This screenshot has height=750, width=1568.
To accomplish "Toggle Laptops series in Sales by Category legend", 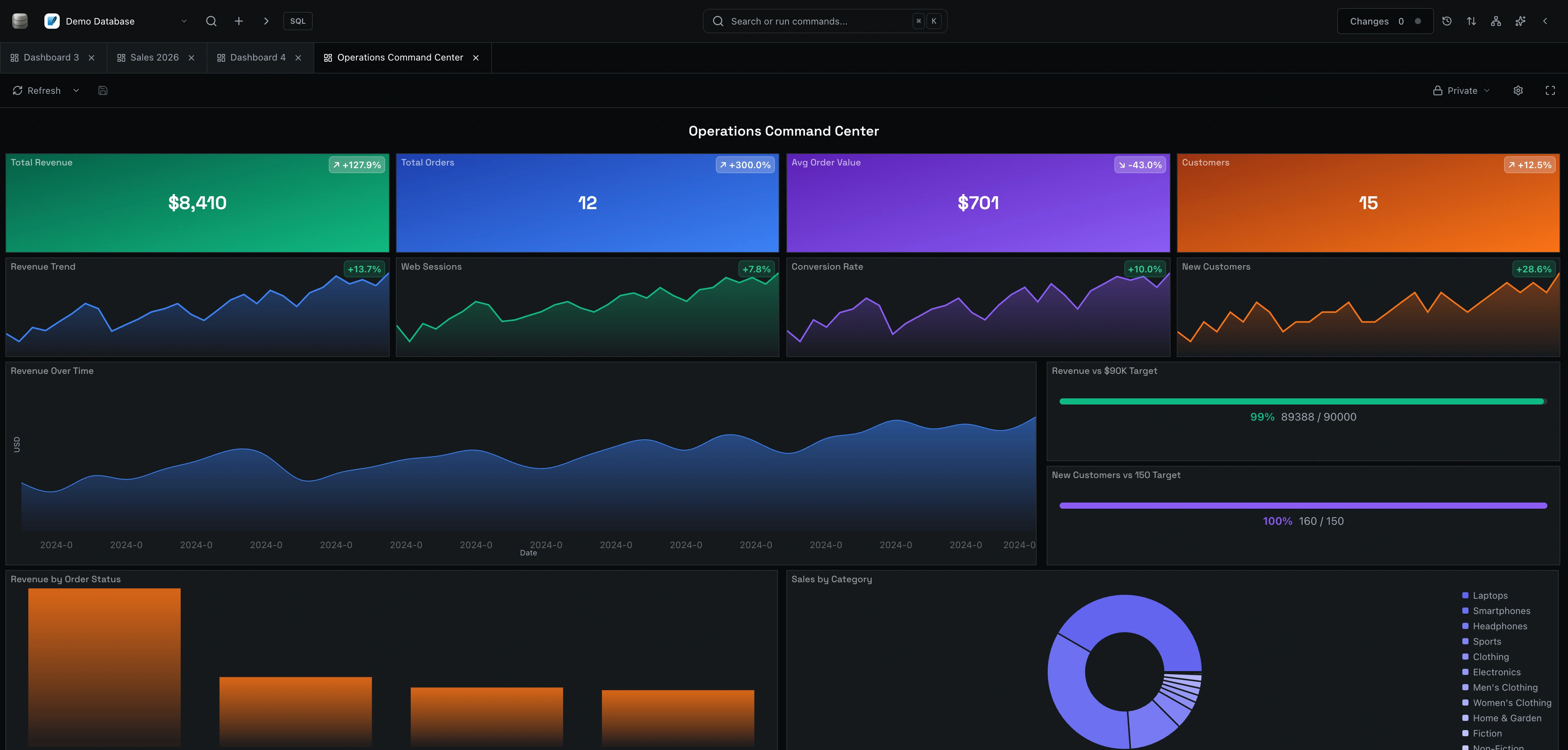I will [1490, 595].
